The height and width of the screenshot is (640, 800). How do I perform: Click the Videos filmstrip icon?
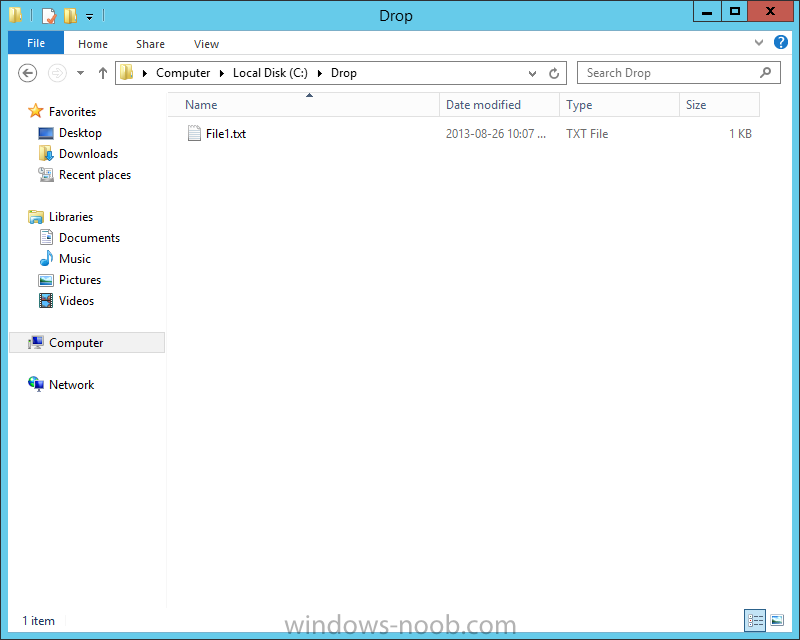46,301
